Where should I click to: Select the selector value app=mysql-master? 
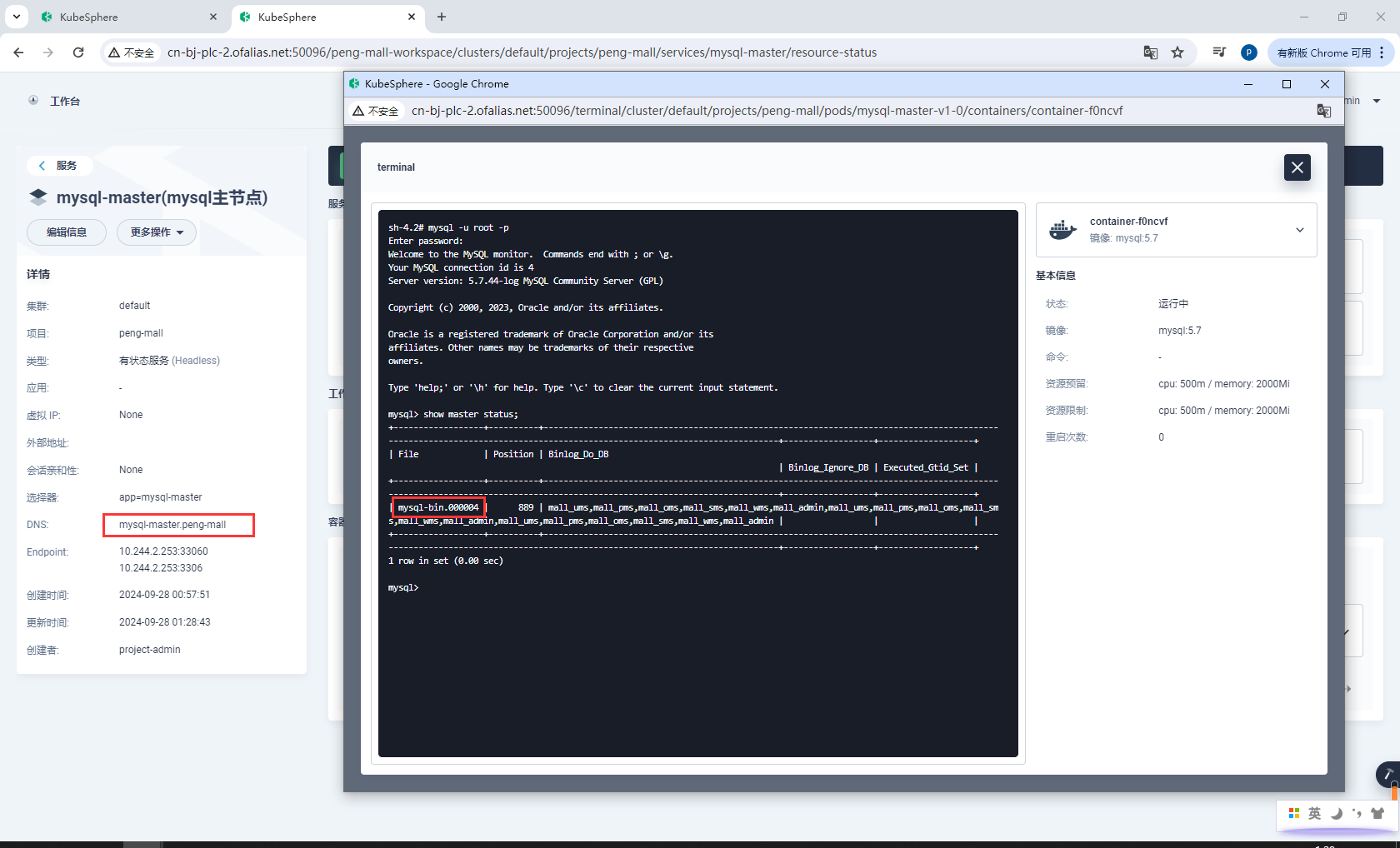161,497
